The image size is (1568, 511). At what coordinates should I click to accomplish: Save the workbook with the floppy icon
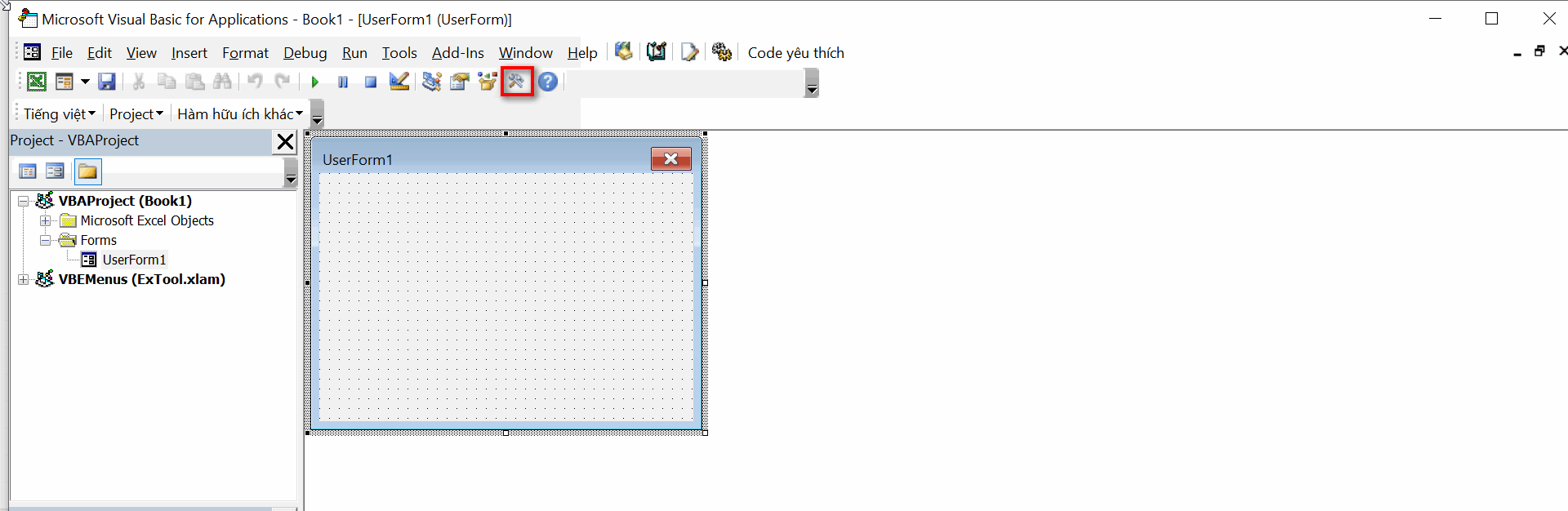pyautogui.click(x=107, y=82)
